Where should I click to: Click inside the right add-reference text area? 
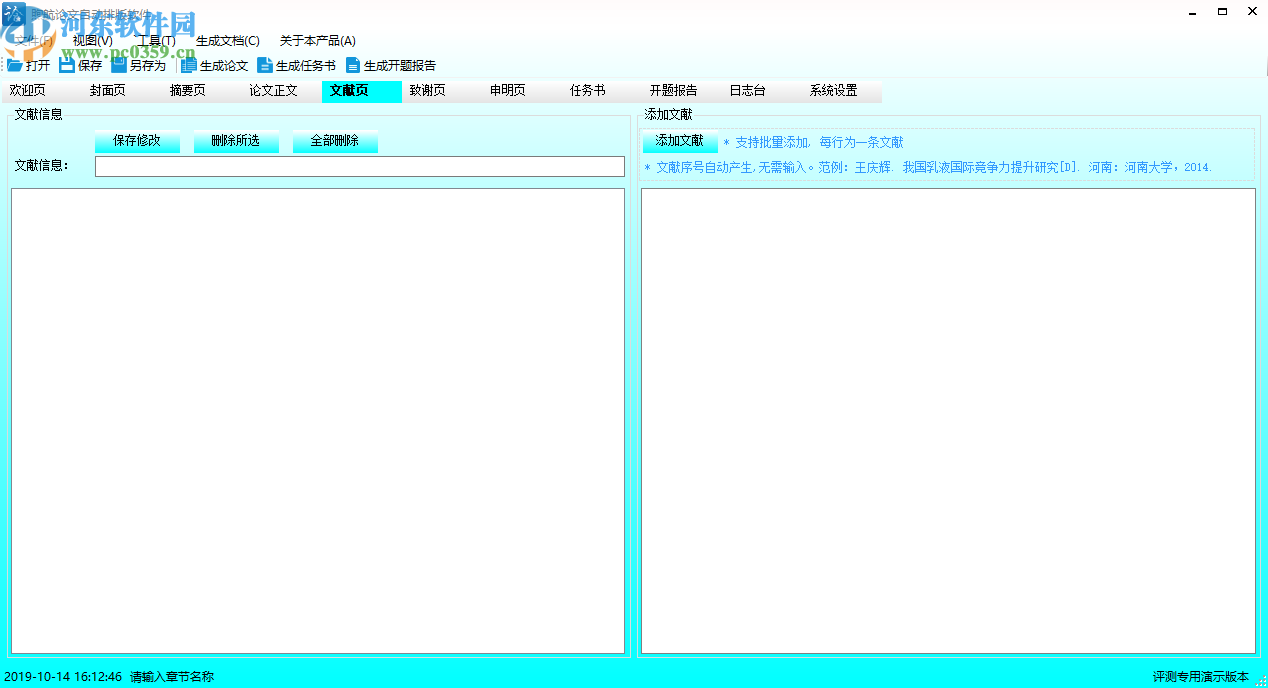coord(948,421)
